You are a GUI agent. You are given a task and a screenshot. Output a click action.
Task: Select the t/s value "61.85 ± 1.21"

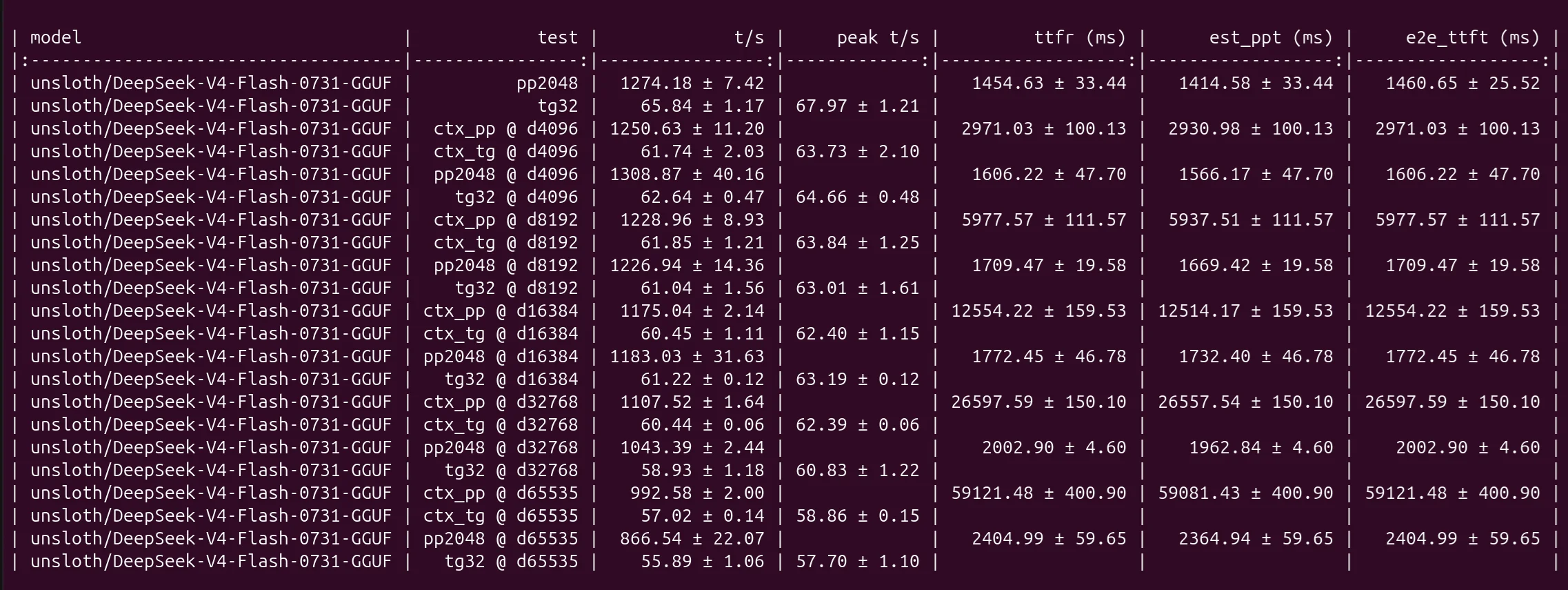pos(703,242)
